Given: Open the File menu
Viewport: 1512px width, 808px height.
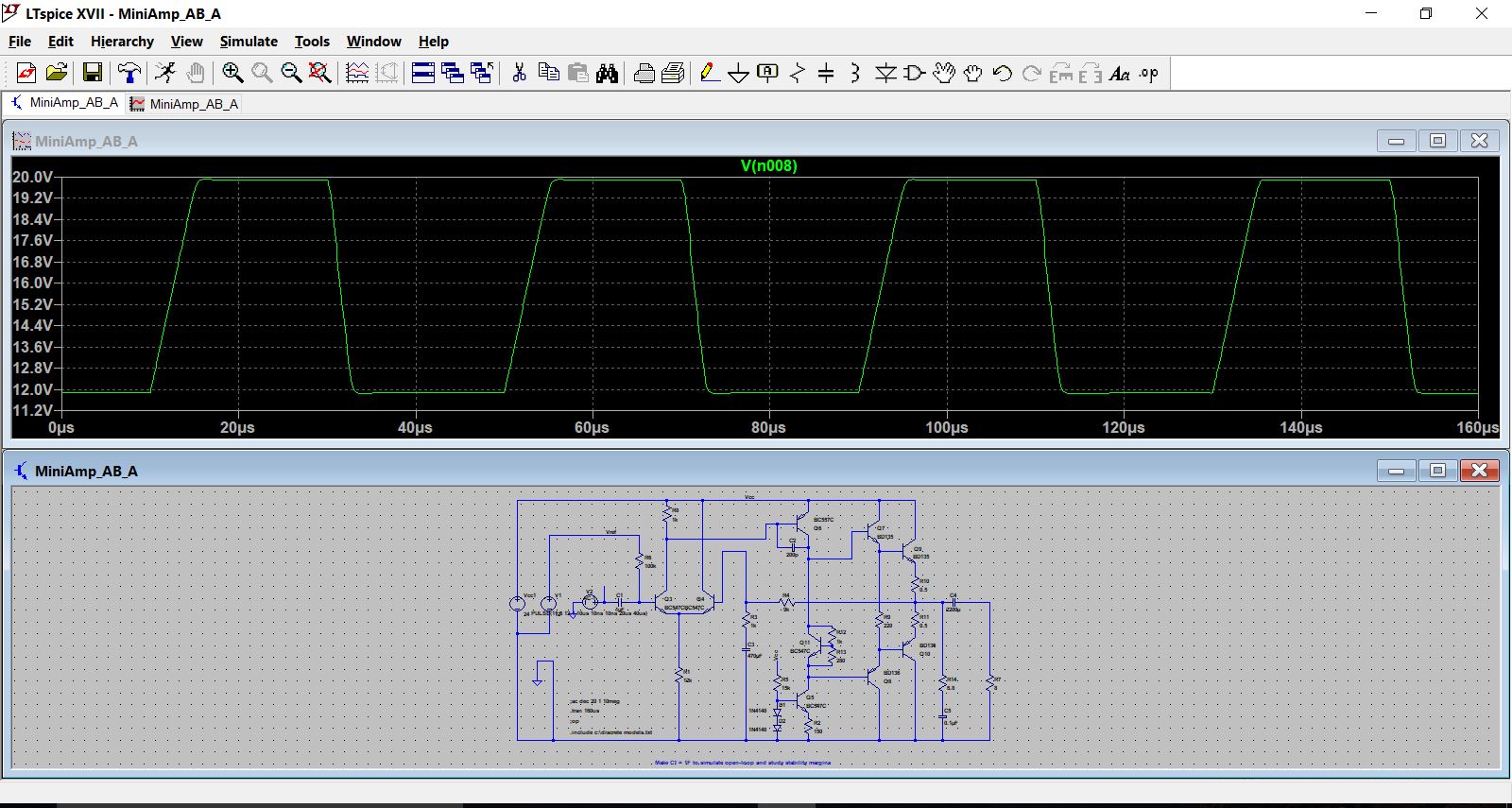Looking at the screenshot, I should (x=20, y=42).
